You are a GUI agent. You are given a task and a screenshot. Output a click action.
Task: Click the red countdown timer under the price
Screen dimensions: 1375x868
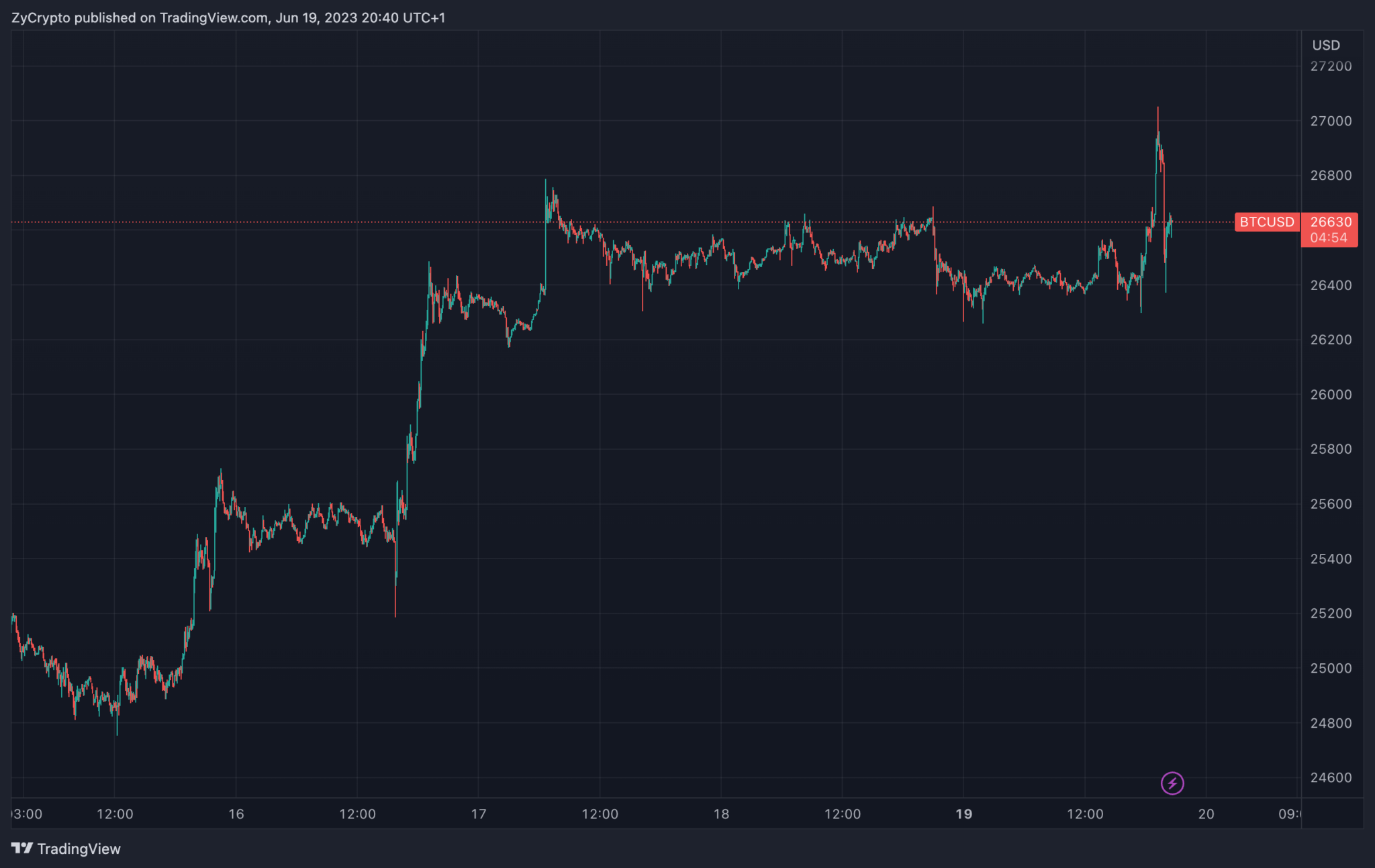(x=1329, y=236)
